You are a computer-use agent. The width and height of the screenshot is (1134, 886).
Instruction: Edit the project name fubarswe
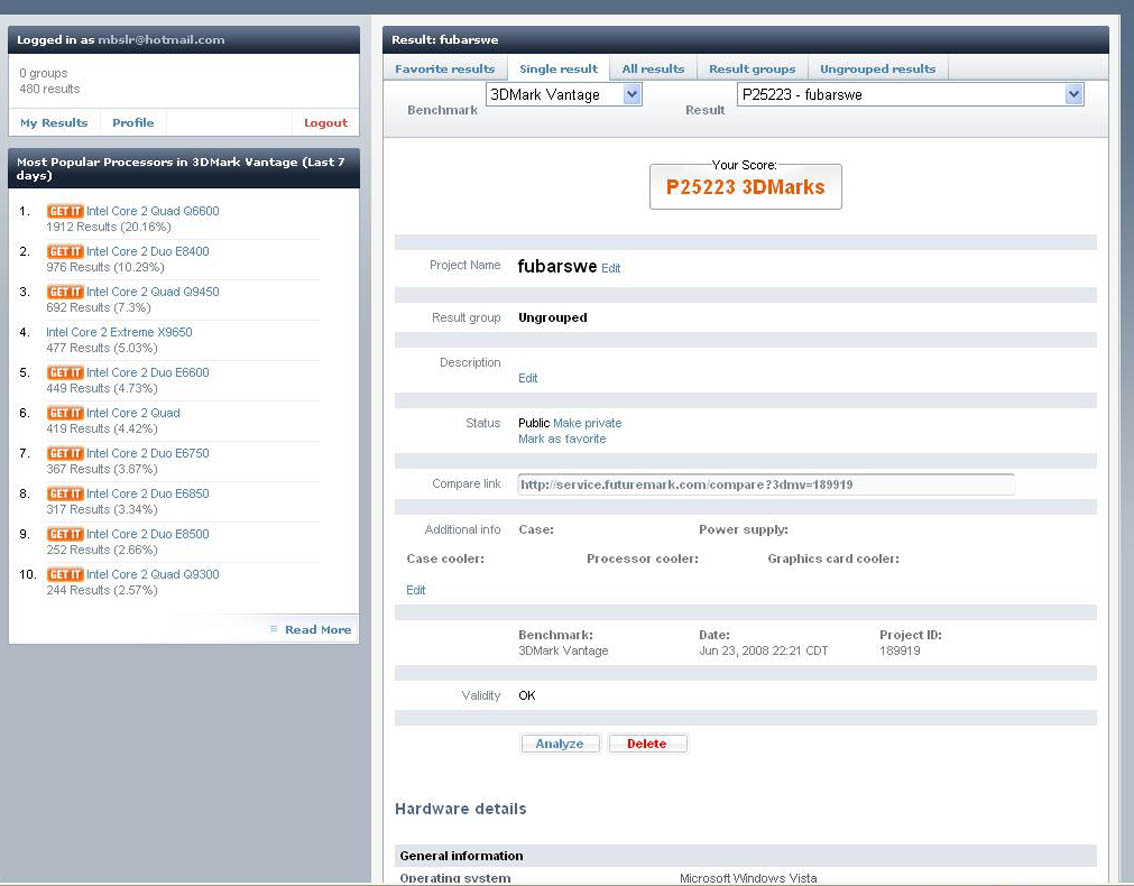[610, 268]
